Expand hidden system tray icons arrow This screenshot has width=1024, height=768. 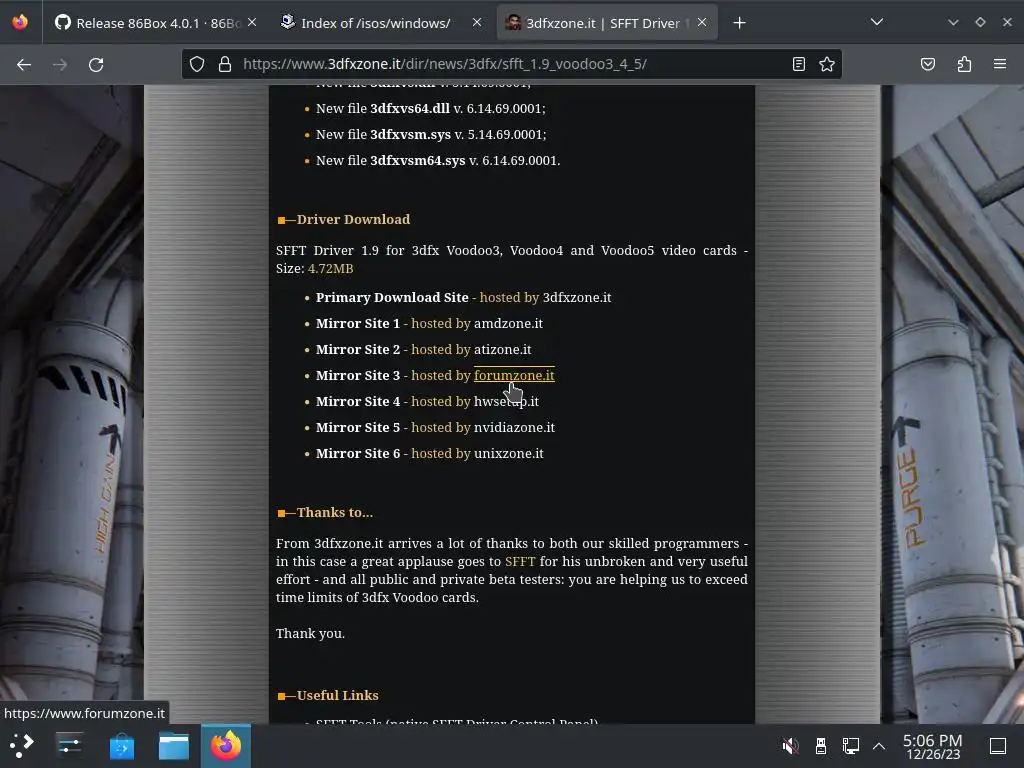(879, 745)
